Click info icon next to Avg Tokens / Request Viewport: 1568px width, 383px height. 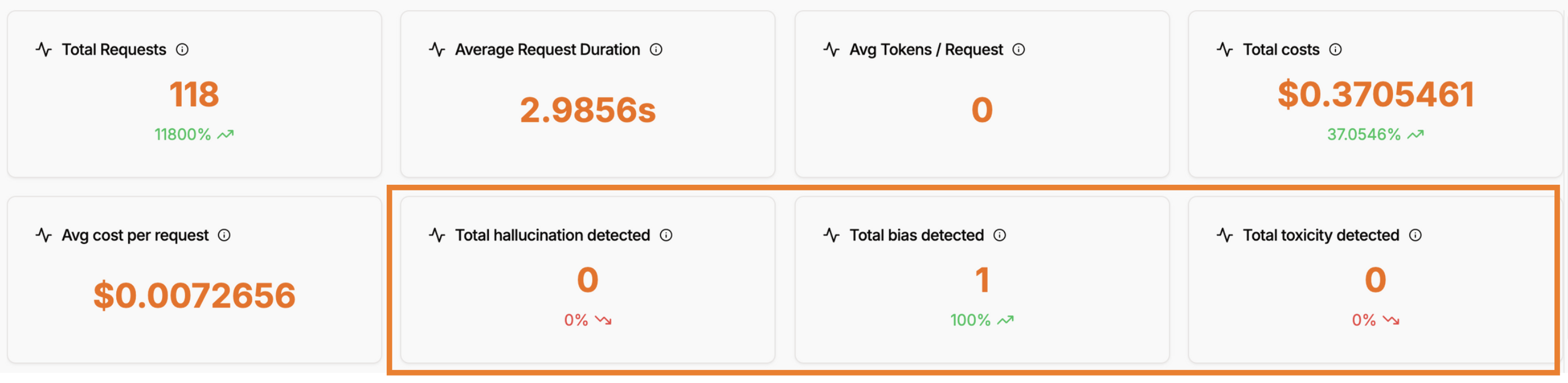coord(1018,49)
